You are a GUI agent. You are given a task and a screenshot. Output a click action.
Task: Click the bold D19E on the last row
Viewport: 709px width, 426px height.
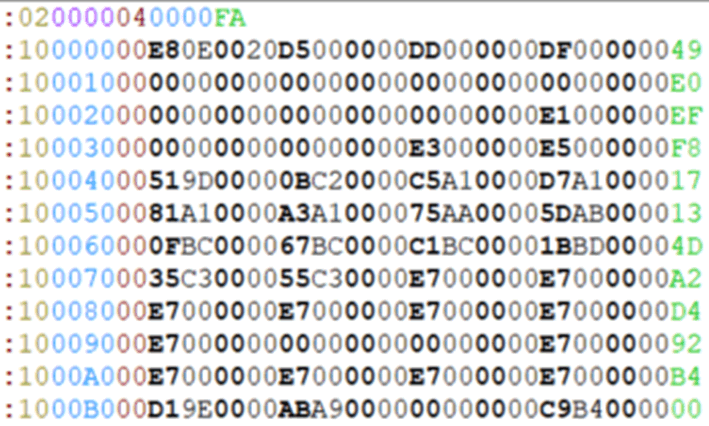tap(181, 409)
